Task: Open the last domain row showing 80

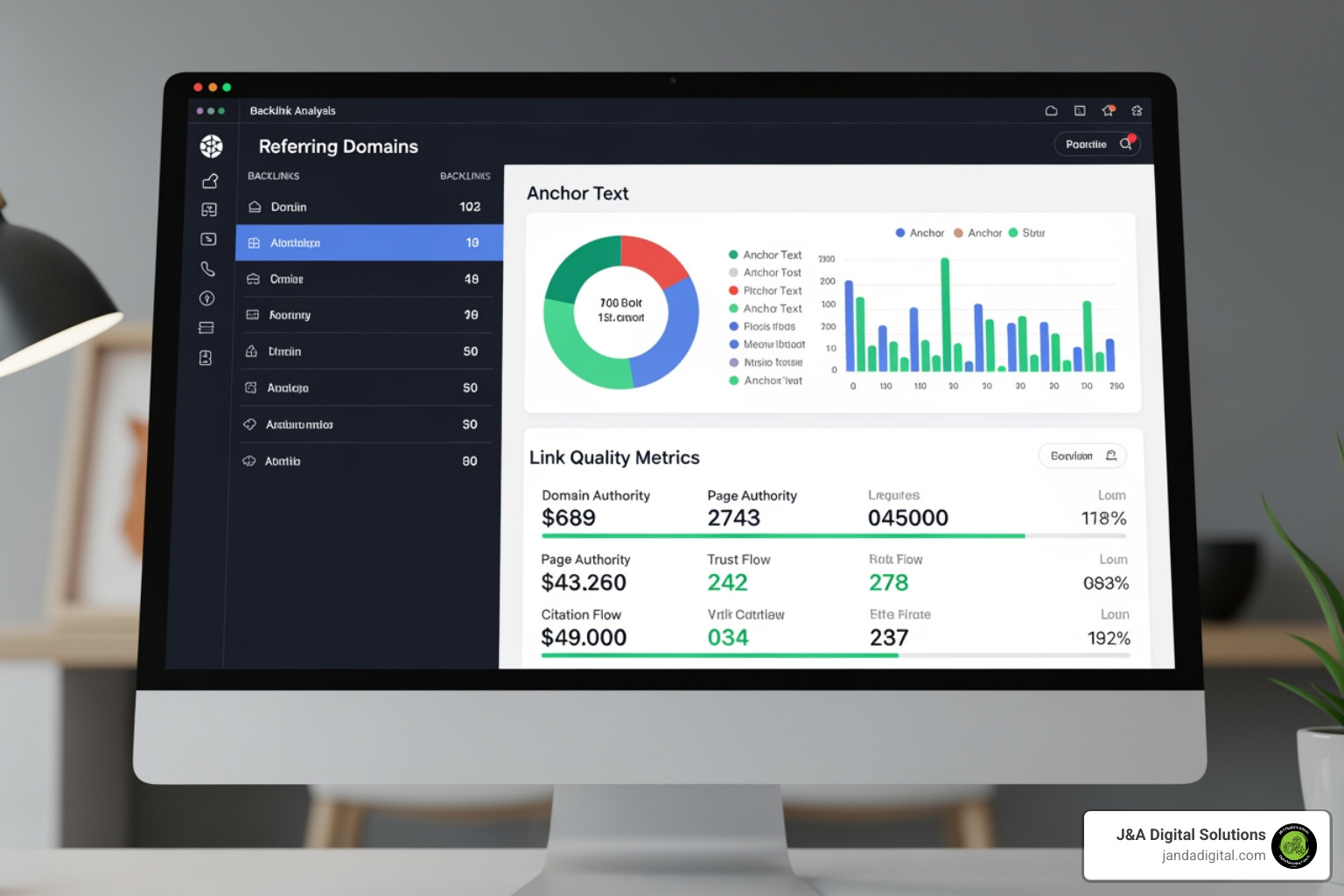Action: point(364,461)
